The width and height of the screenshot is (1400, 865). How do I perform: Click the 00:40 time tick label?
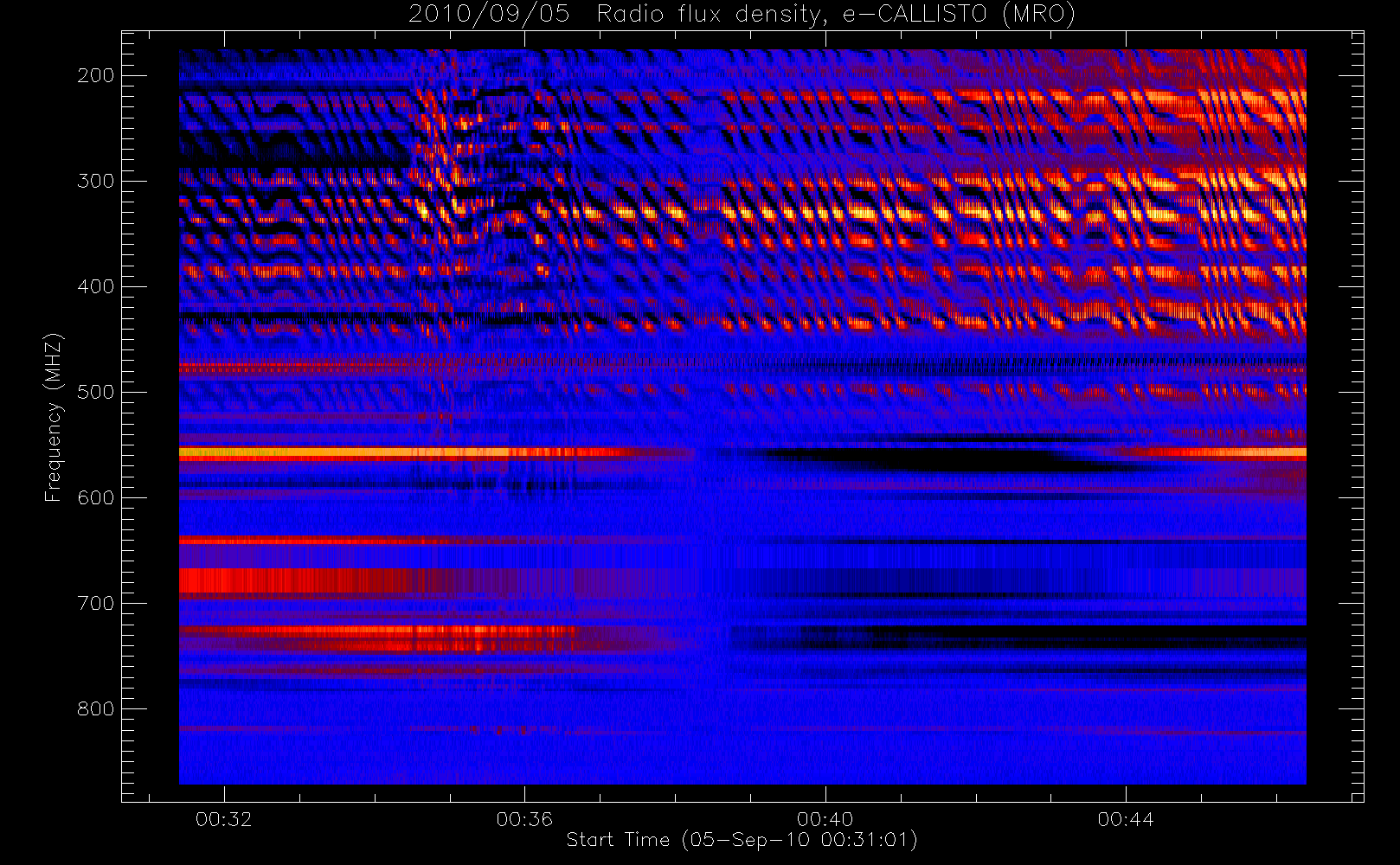(825, 819)
